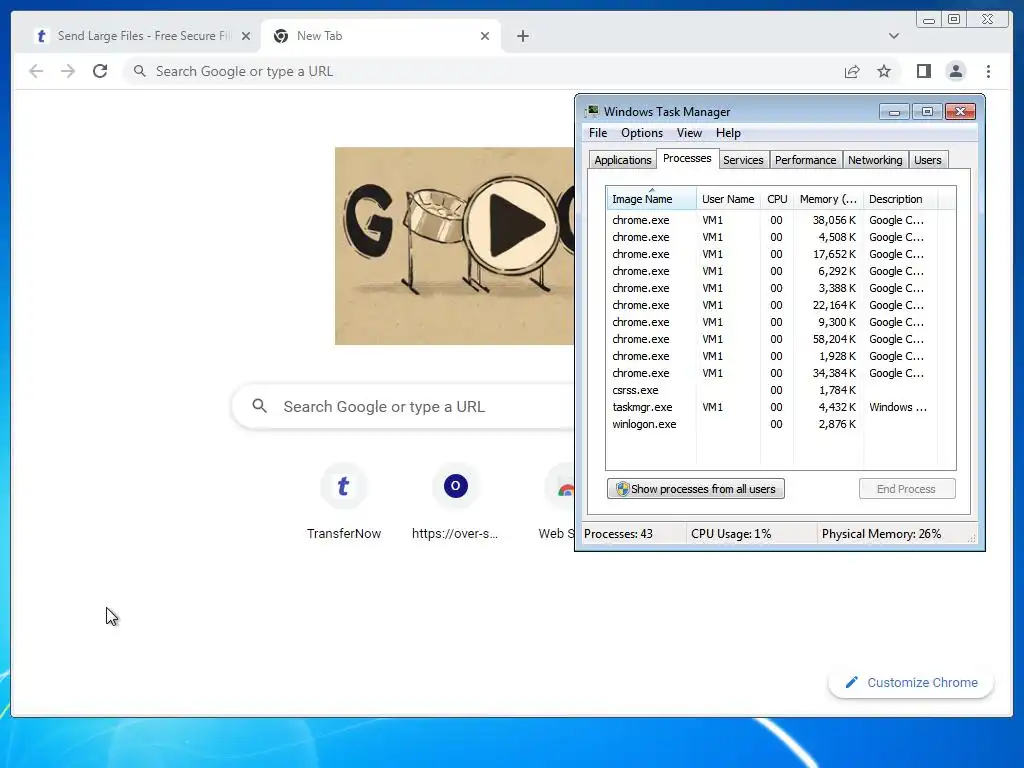Open the Task Manager Options menu
1024x768 pixels.
(x=642, y=133)
